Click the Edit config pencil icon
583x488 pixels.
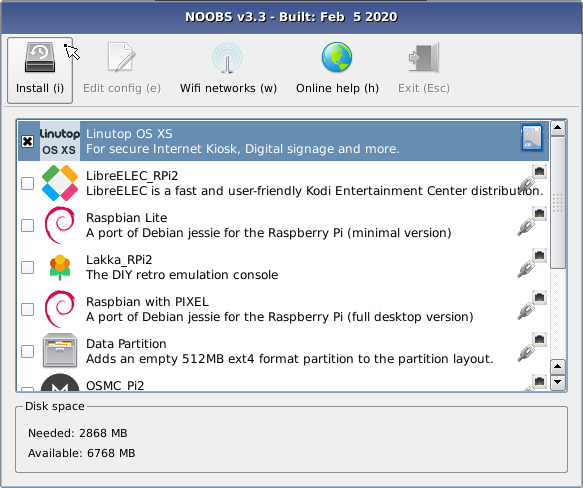121,57
